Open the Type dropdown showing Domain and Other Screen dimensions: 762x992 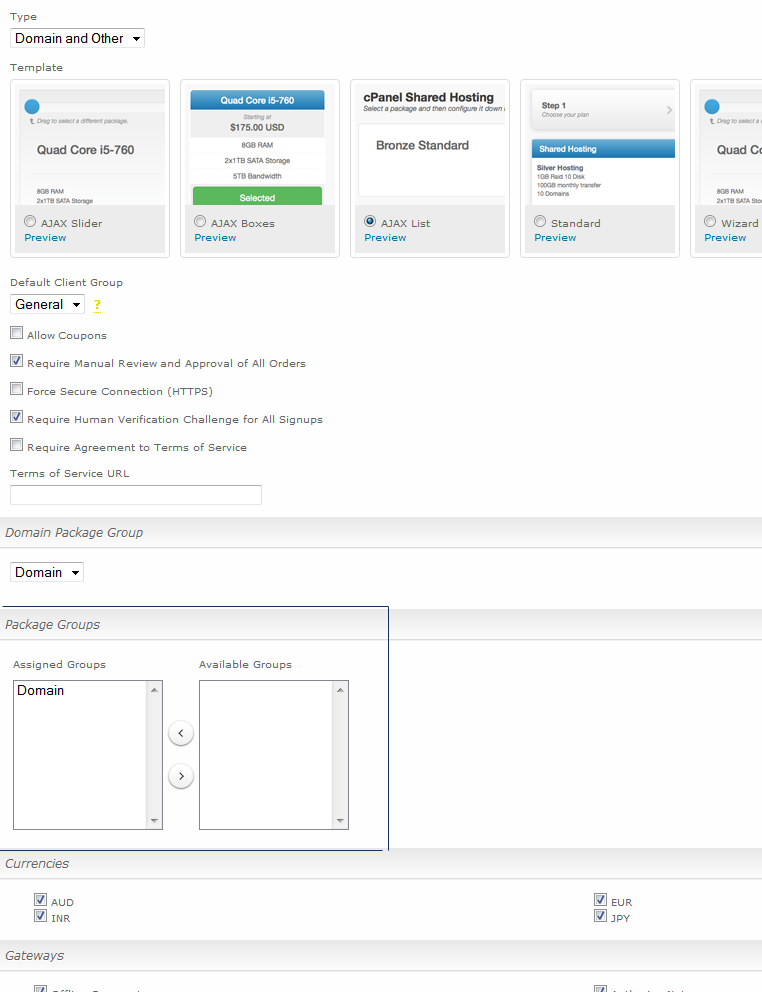pyautogui.click(x=77, y=39)
